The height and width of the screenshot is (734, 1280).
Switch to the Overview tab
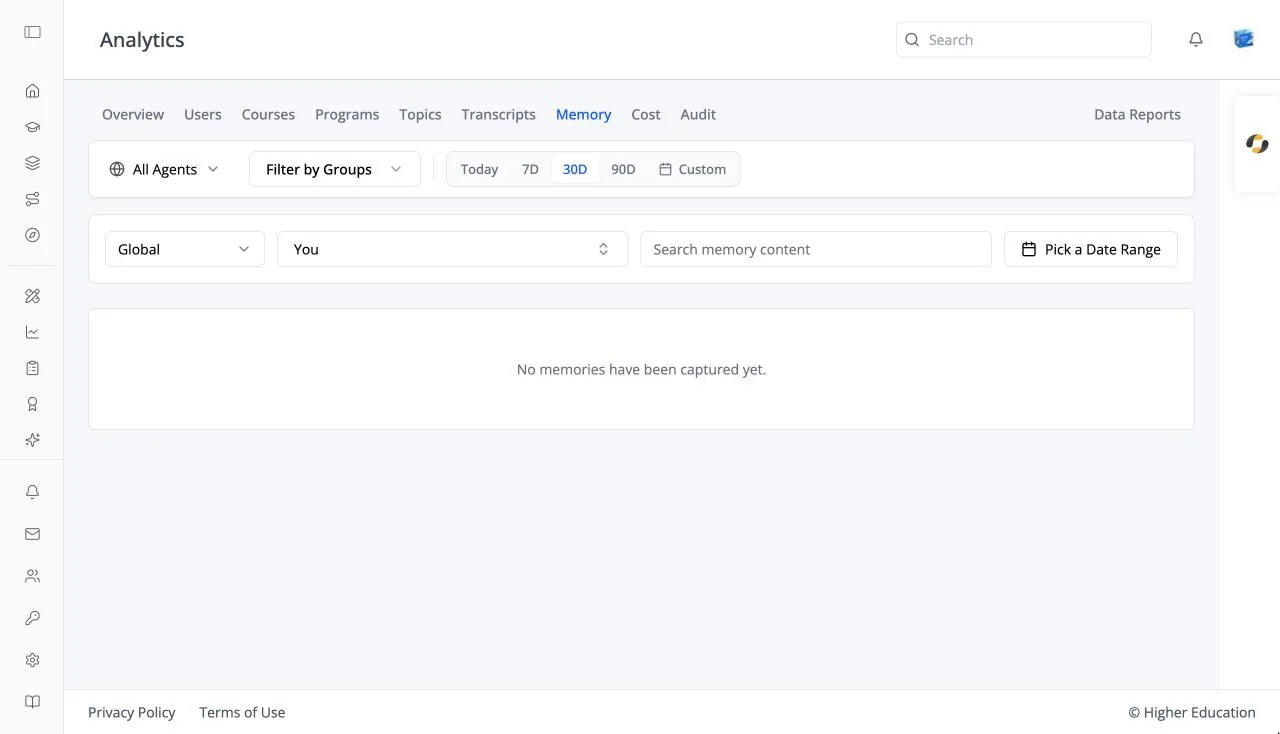coord(133,114)
